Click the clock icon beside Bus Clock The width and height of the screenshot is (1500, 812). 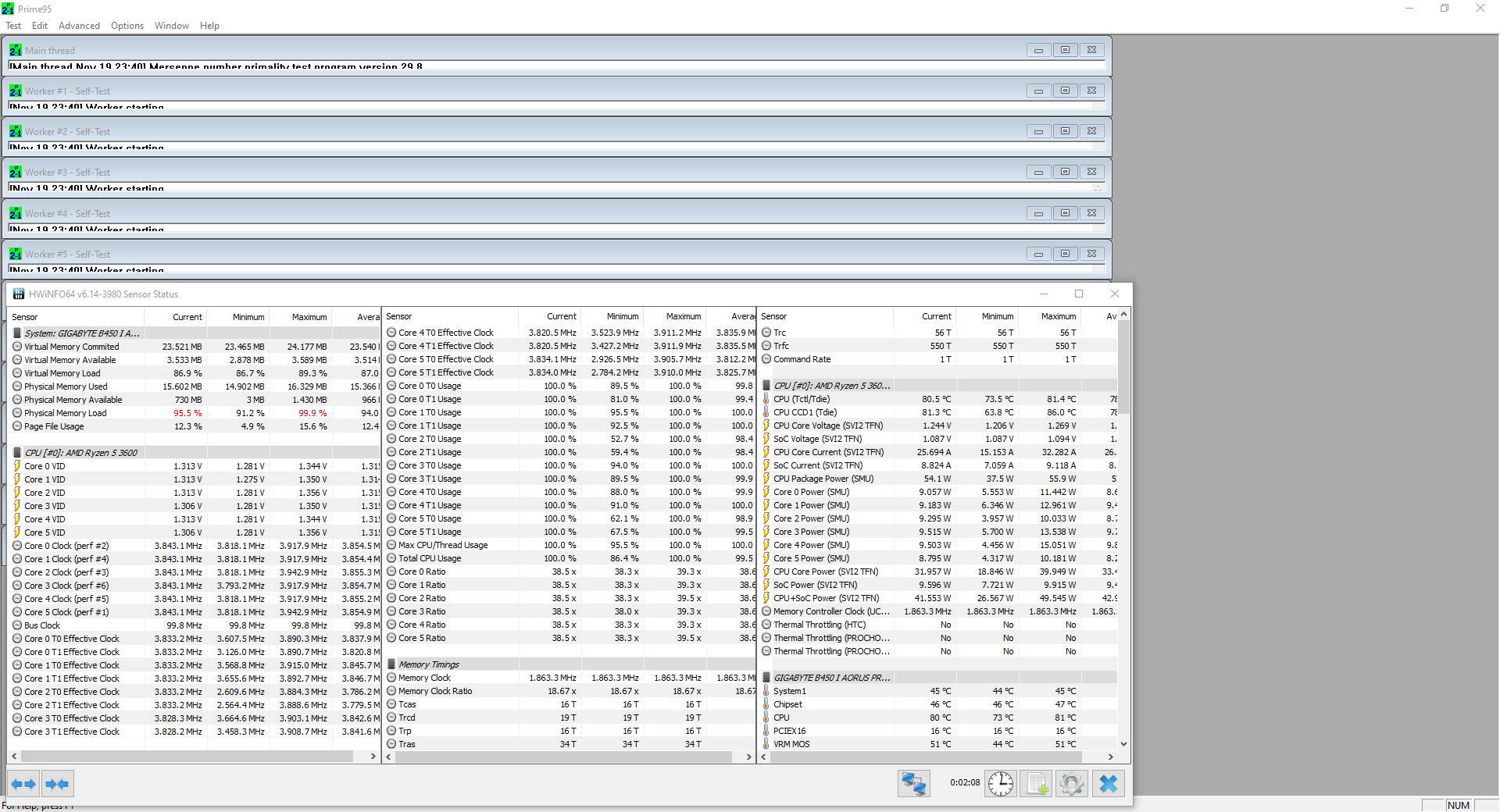pyautogui.click(x=17, y=625)
